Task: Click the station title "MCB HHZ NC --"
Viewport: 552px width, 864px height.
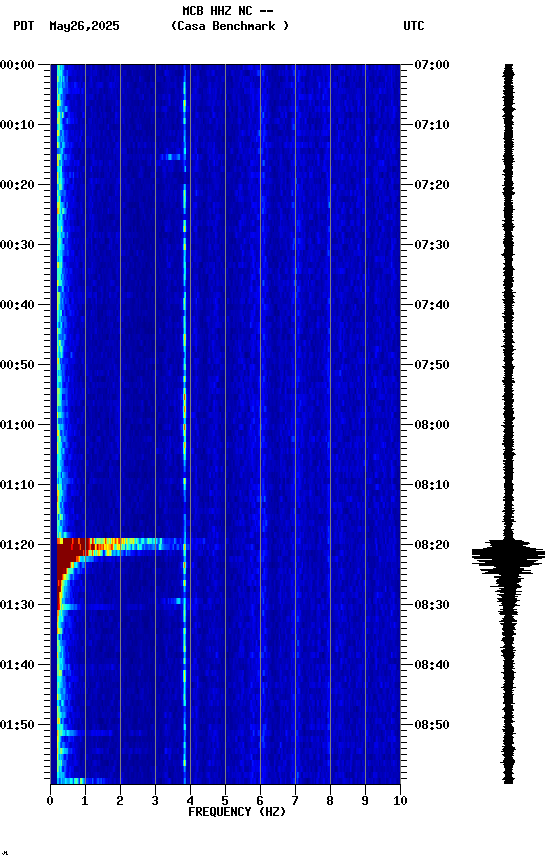Action: pyautogui.click(x=228, y=11)
